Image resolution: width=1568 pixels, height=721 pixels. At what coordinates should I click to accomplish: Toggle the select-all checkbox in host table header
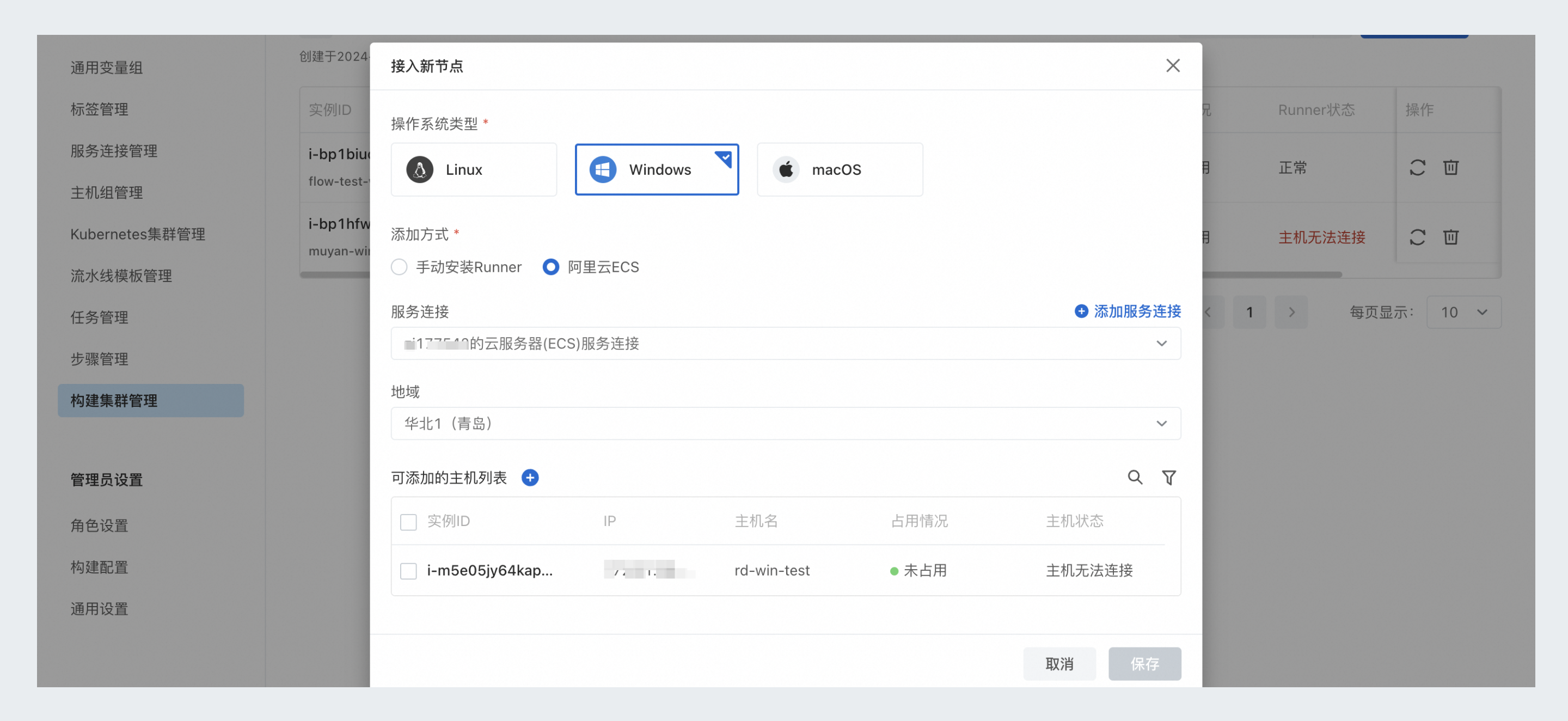tap(408, 522)
